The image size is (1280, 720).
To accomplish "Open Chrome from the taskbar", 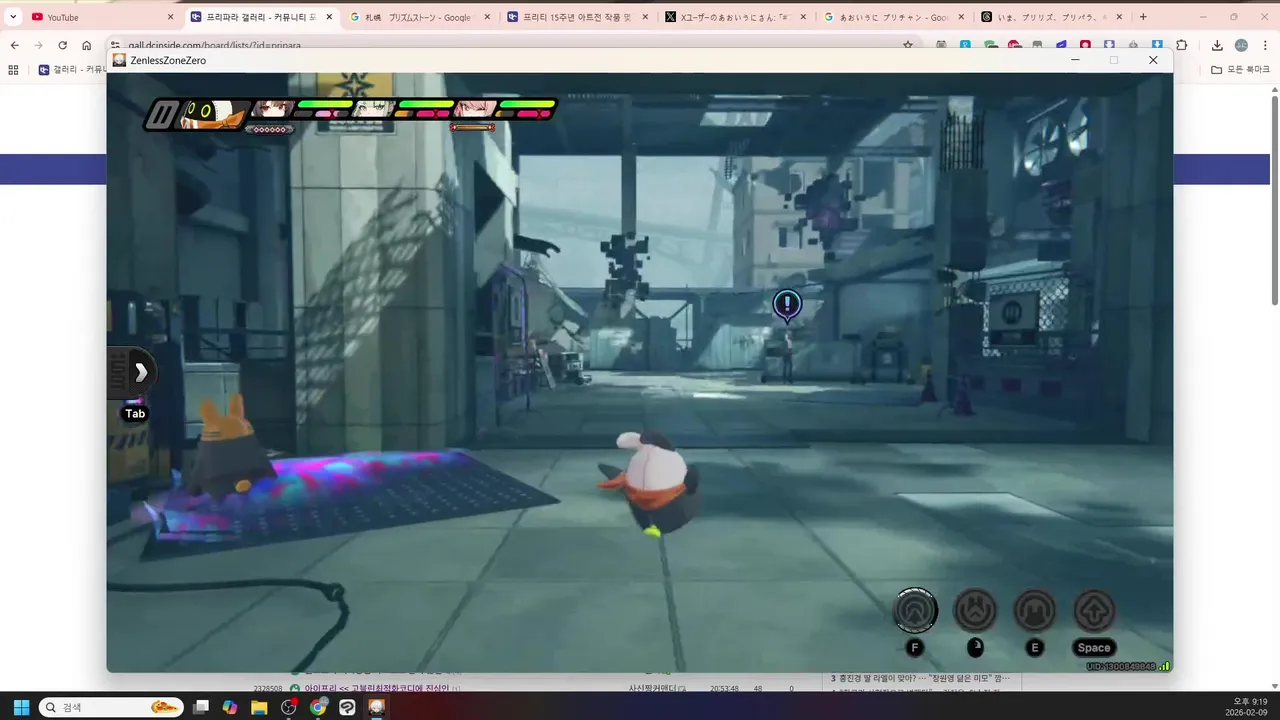I will [x=318, y=707].
